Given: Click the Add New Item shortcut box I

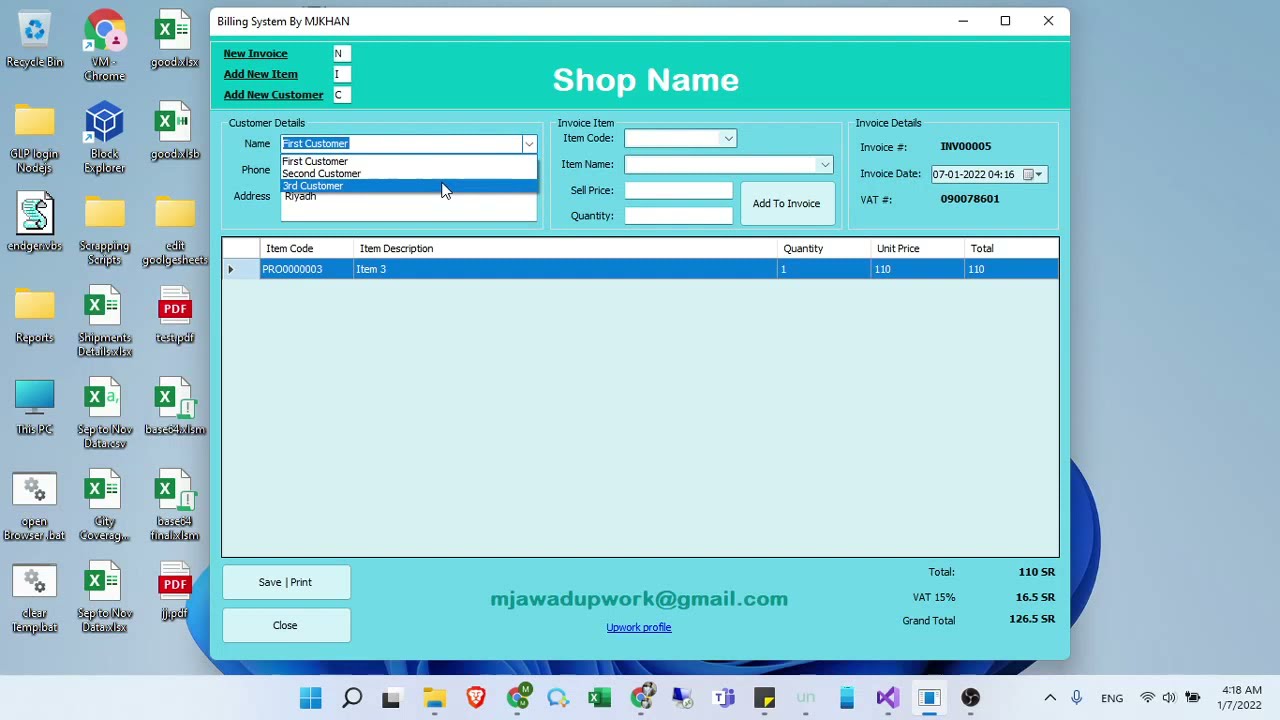Looking at the screenshot, I should tap(342, 74).
